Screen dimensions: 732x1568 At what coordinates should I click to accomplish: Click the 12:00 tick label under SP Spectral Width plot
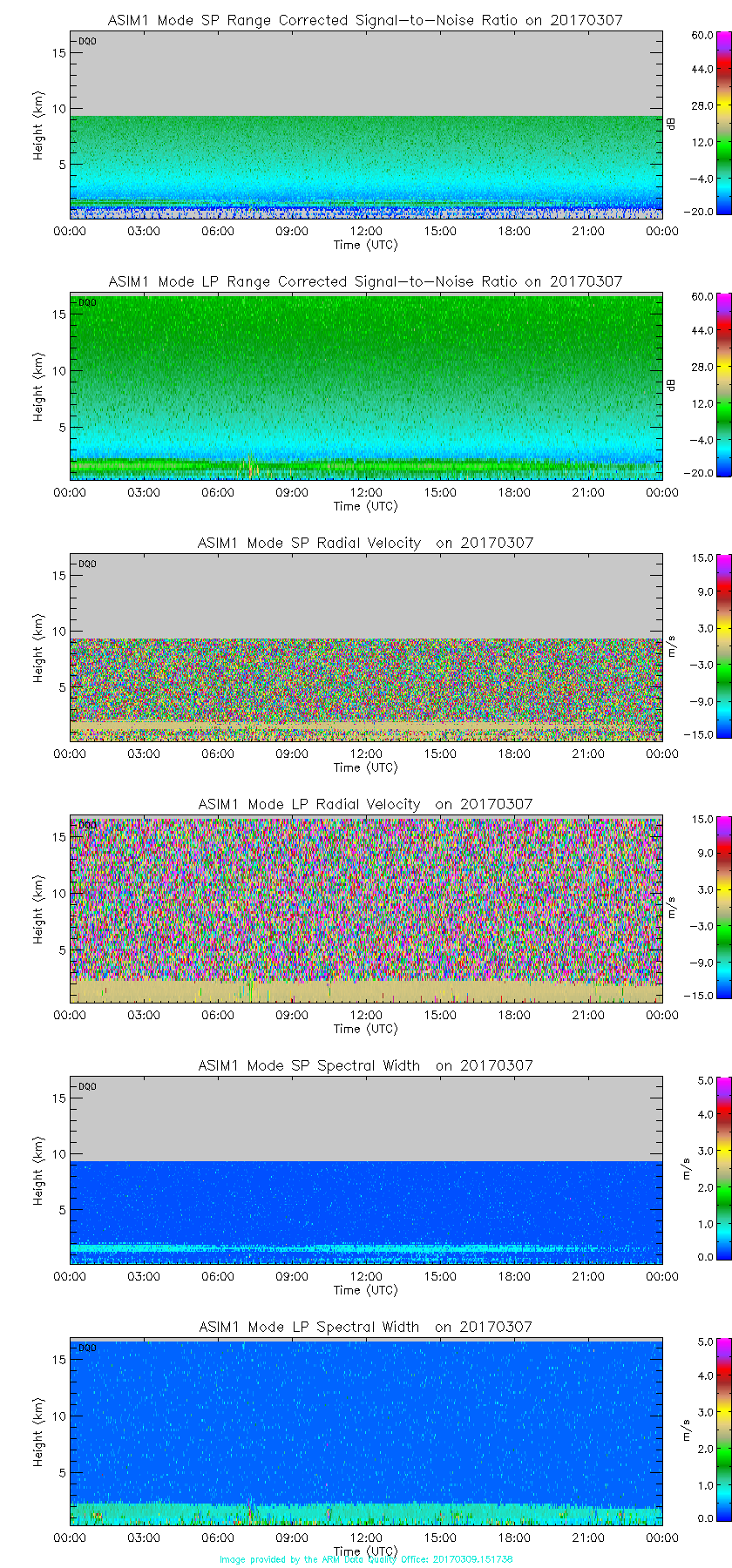click(x=366, y=1276)
